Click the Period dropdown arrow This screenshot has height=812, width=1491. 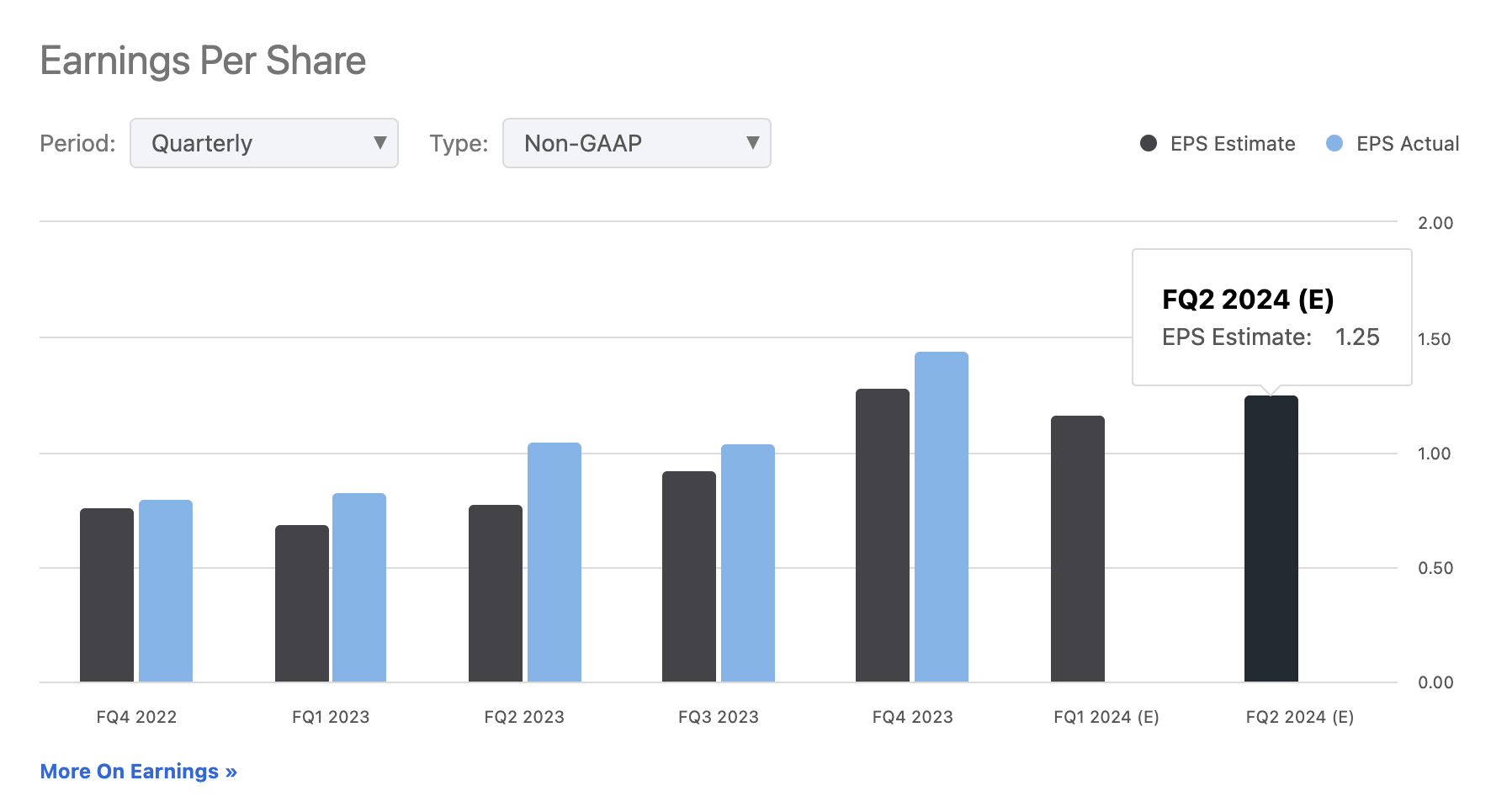tap(380, 143)
